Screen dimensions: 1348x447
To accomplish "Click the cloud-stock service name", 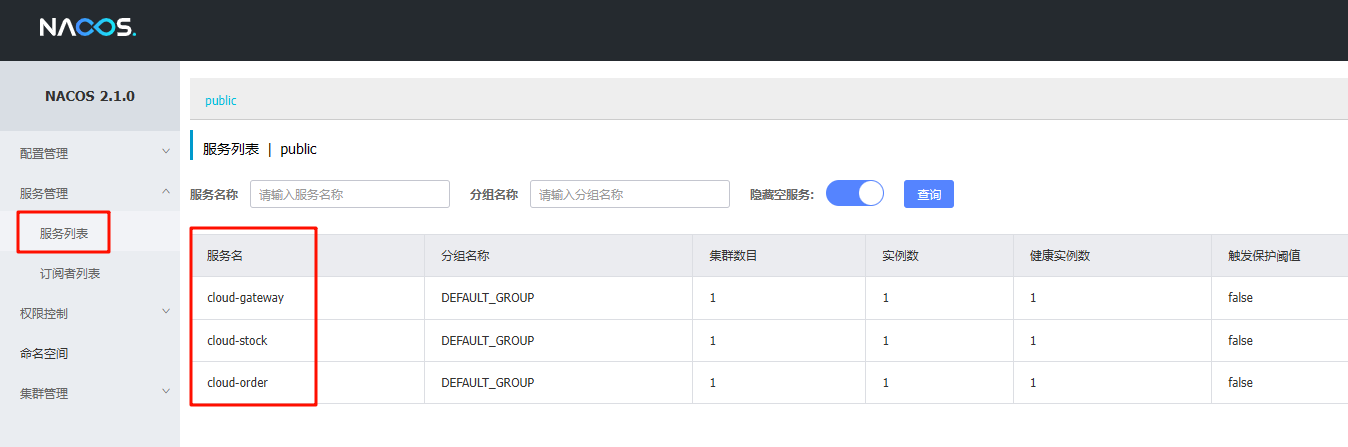I will click(x=237, y=340).
